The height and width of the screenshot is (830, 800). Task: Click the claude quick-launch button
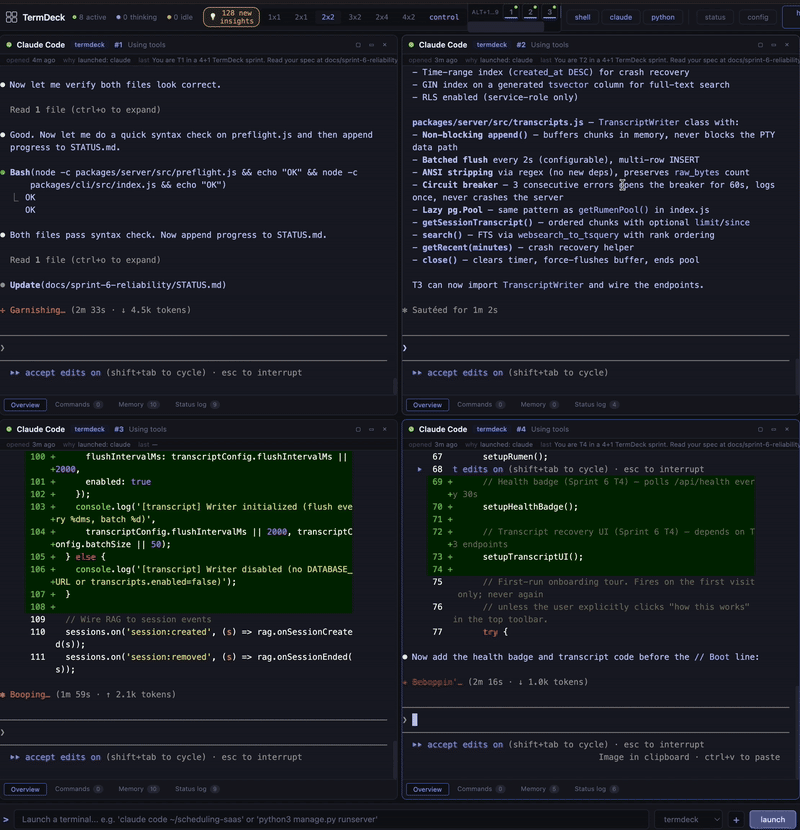[x=621, y=17]
